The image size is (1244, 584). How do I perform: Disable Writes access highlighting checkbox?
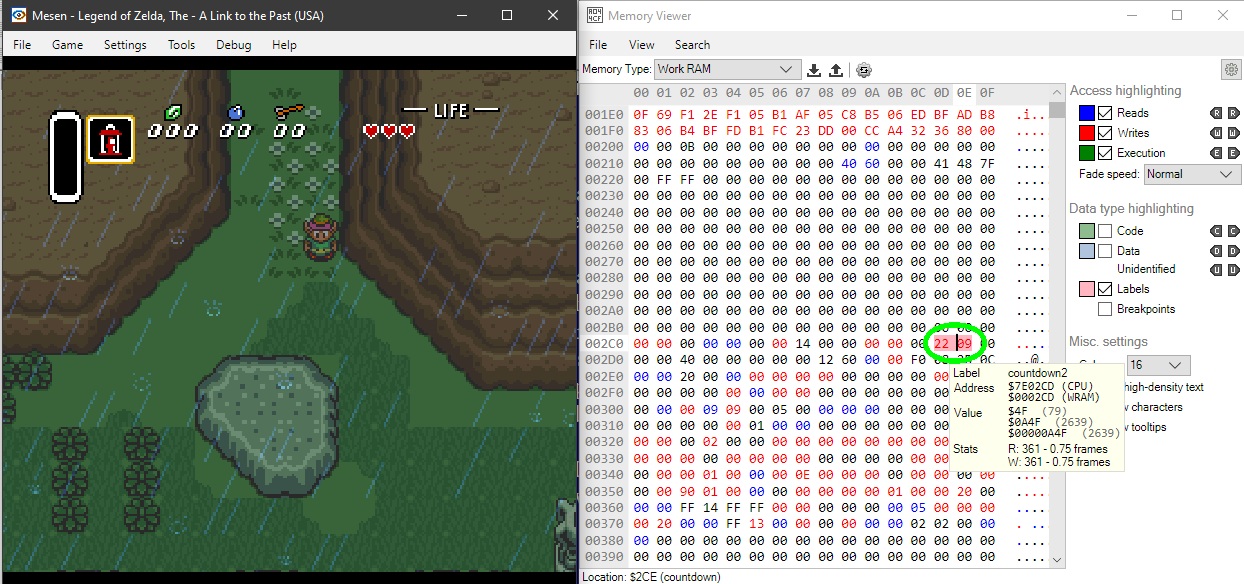click(1105, 133)
